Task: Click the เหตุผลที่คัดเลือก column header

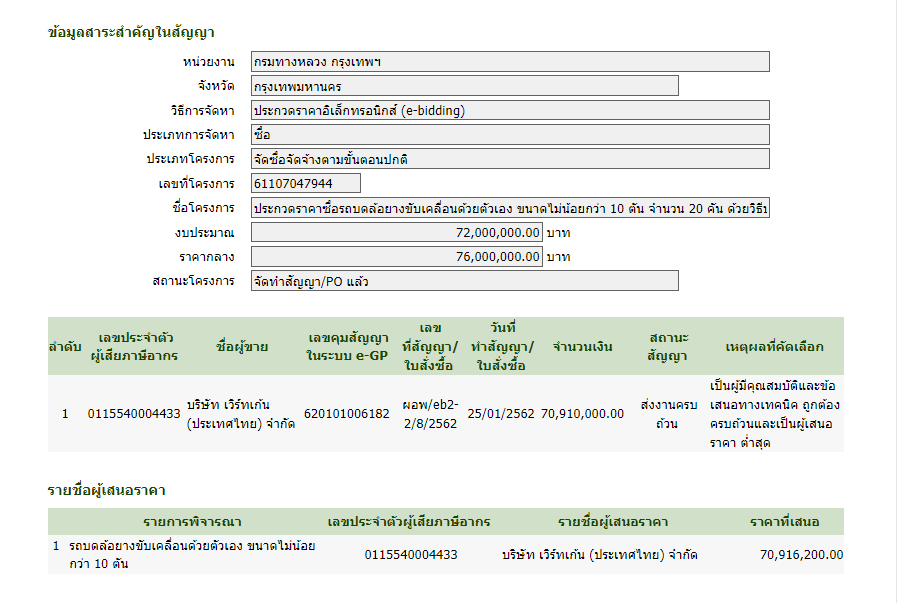Action: [x=774, y=347]
